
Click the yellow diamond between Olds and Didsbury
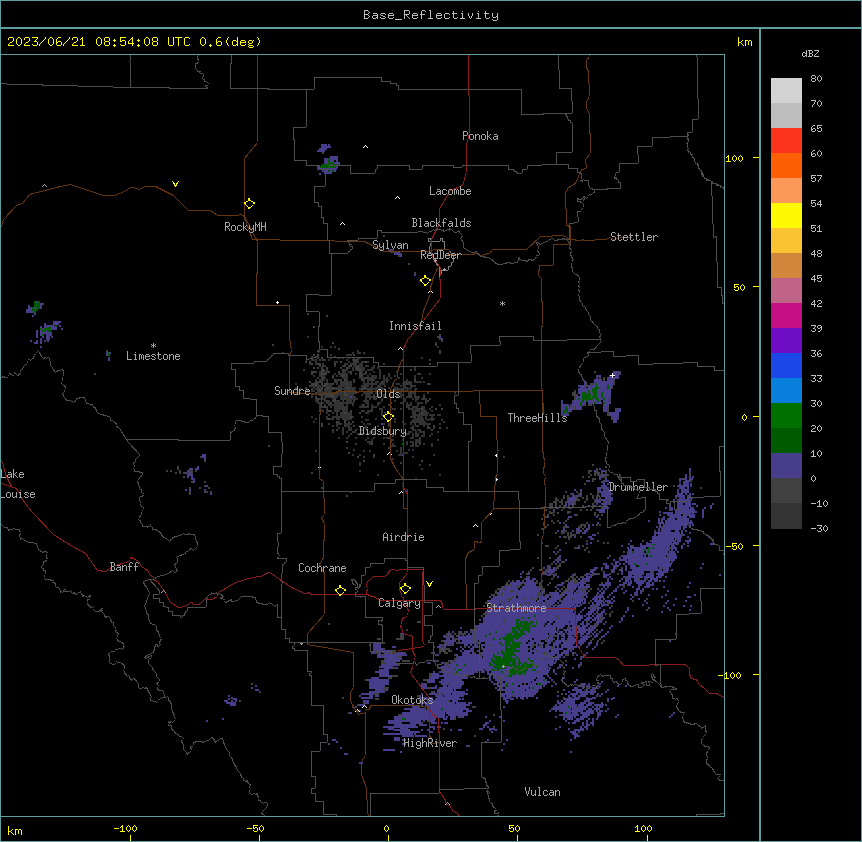(388, 417)
